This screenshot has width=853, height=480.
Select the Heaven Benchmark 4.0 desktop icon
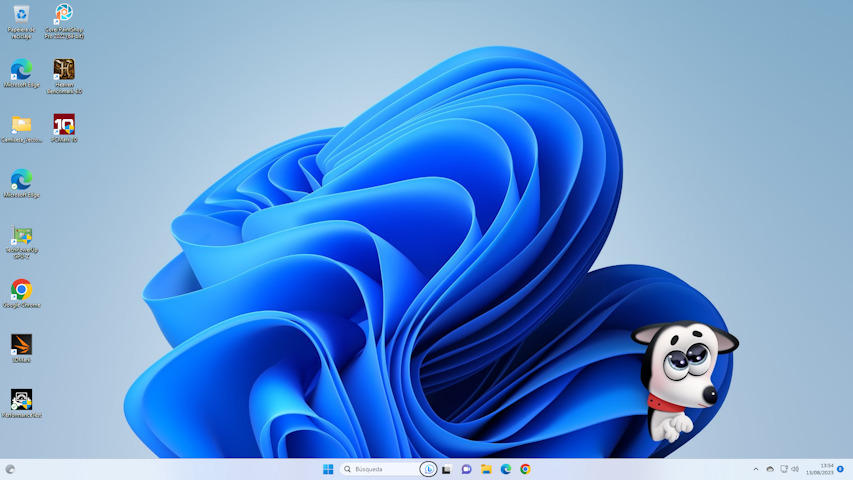[x=64, y=76]
